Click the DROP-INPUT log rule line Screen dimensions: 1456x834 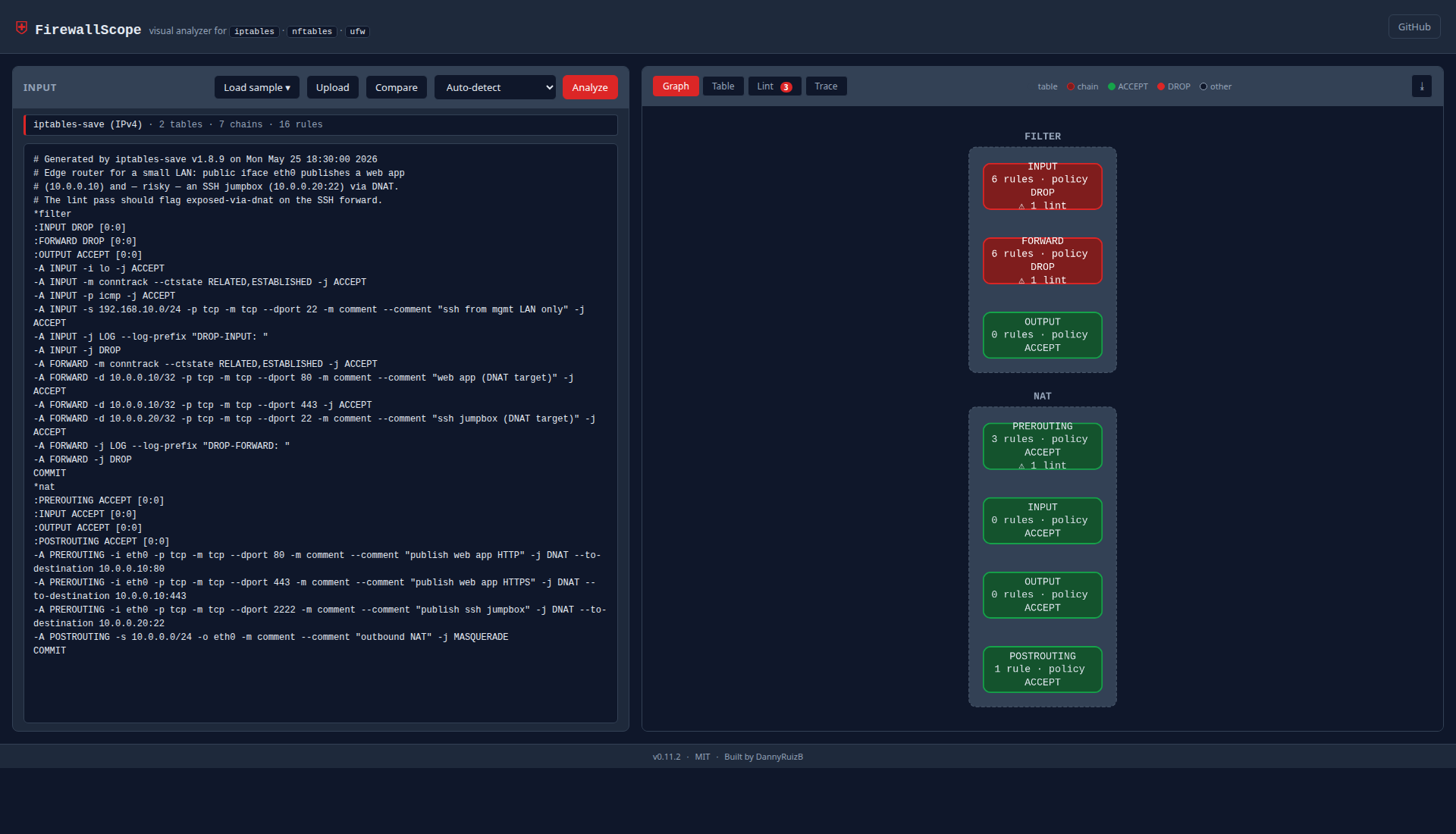coord(151,337)
